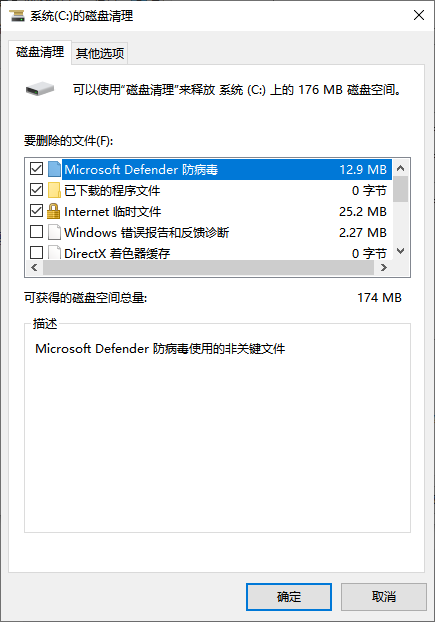The width and height of the screenshot is (435, 622).
Task: Check the Windows 错误报告和反馈诊断 checkbox
Action: (x=36, y=232)
